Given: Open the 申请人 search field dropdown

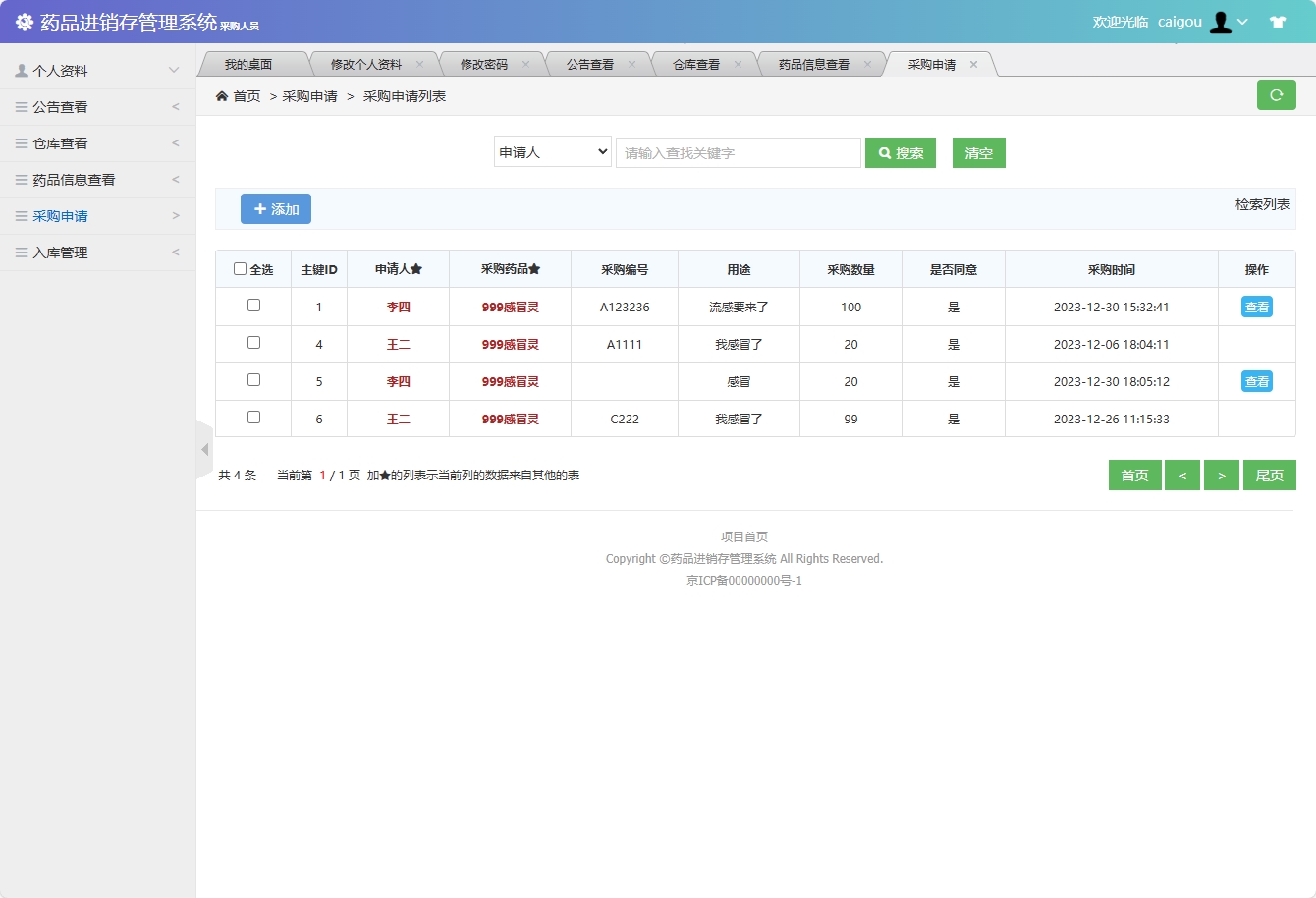Looking at the screenshot, I should pos(552,152).
